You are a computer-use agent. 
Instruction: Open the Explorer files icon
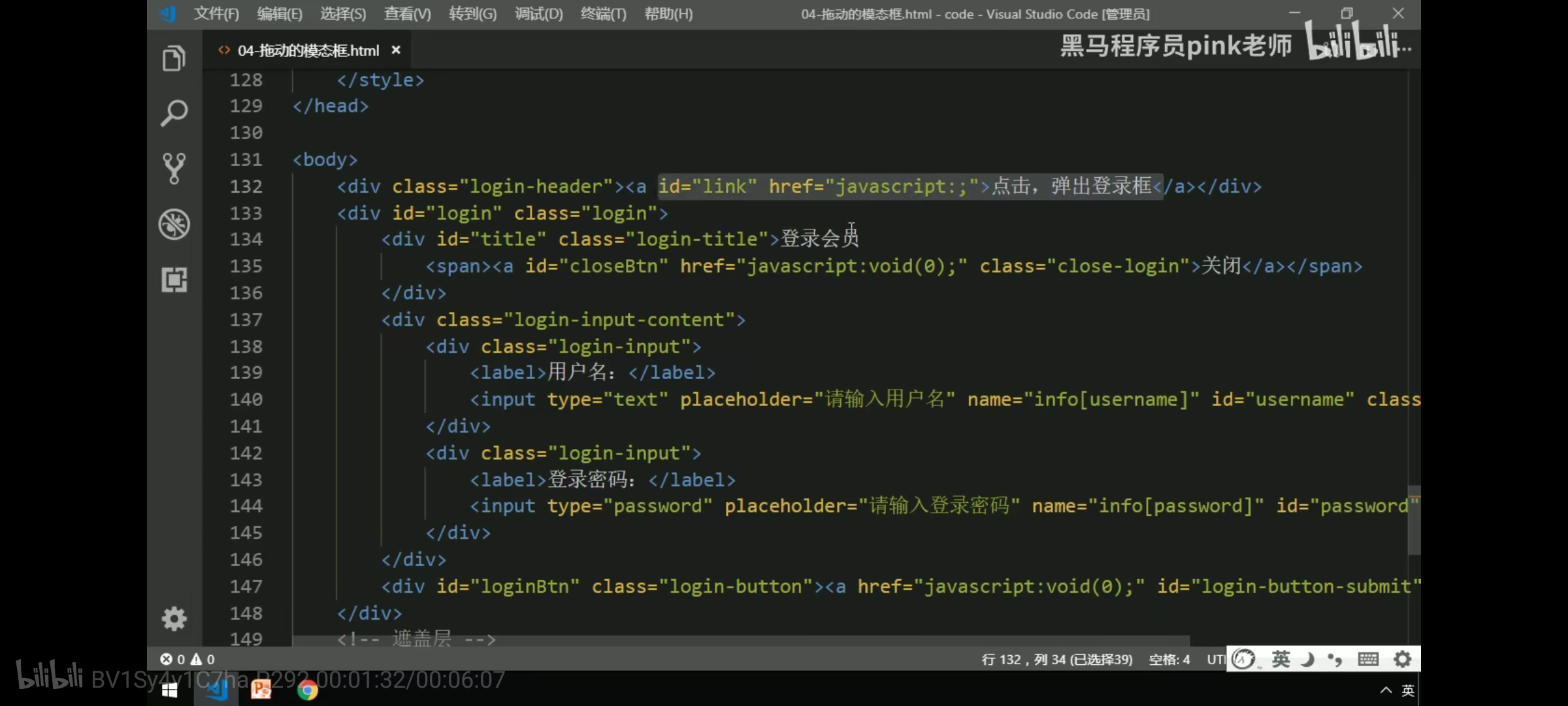[x=174, y=59]
